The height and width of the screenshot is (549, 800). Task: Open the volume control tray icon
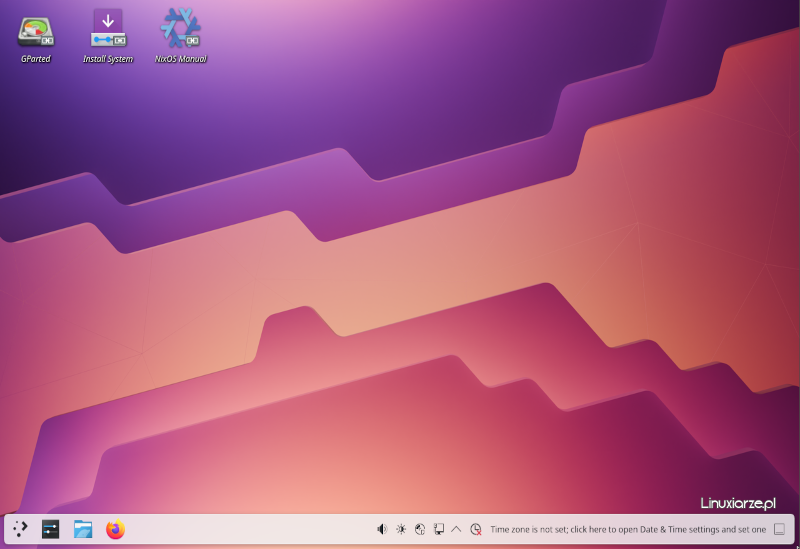[382, 529]
